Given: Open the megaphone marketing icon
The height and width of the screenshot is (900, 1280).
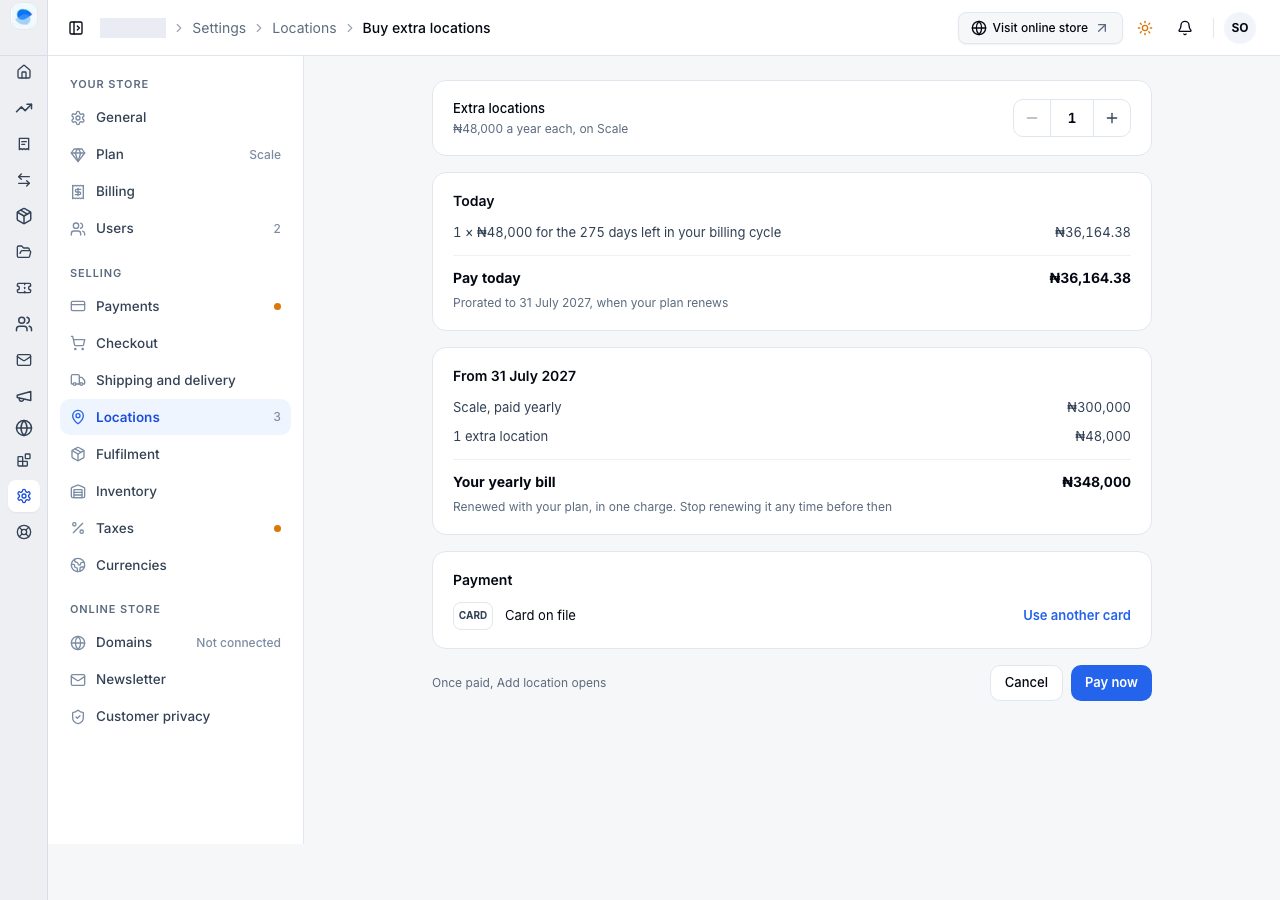Looking at the screenshot, I should point(24,396).
